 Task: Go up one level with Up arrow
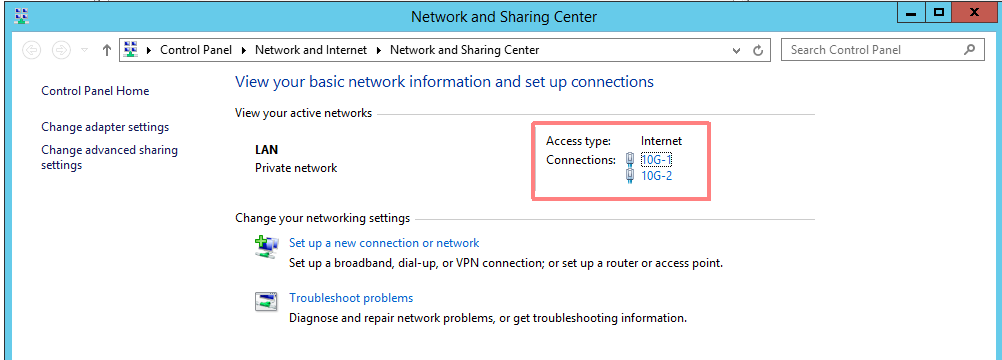(x=107, y=50)
